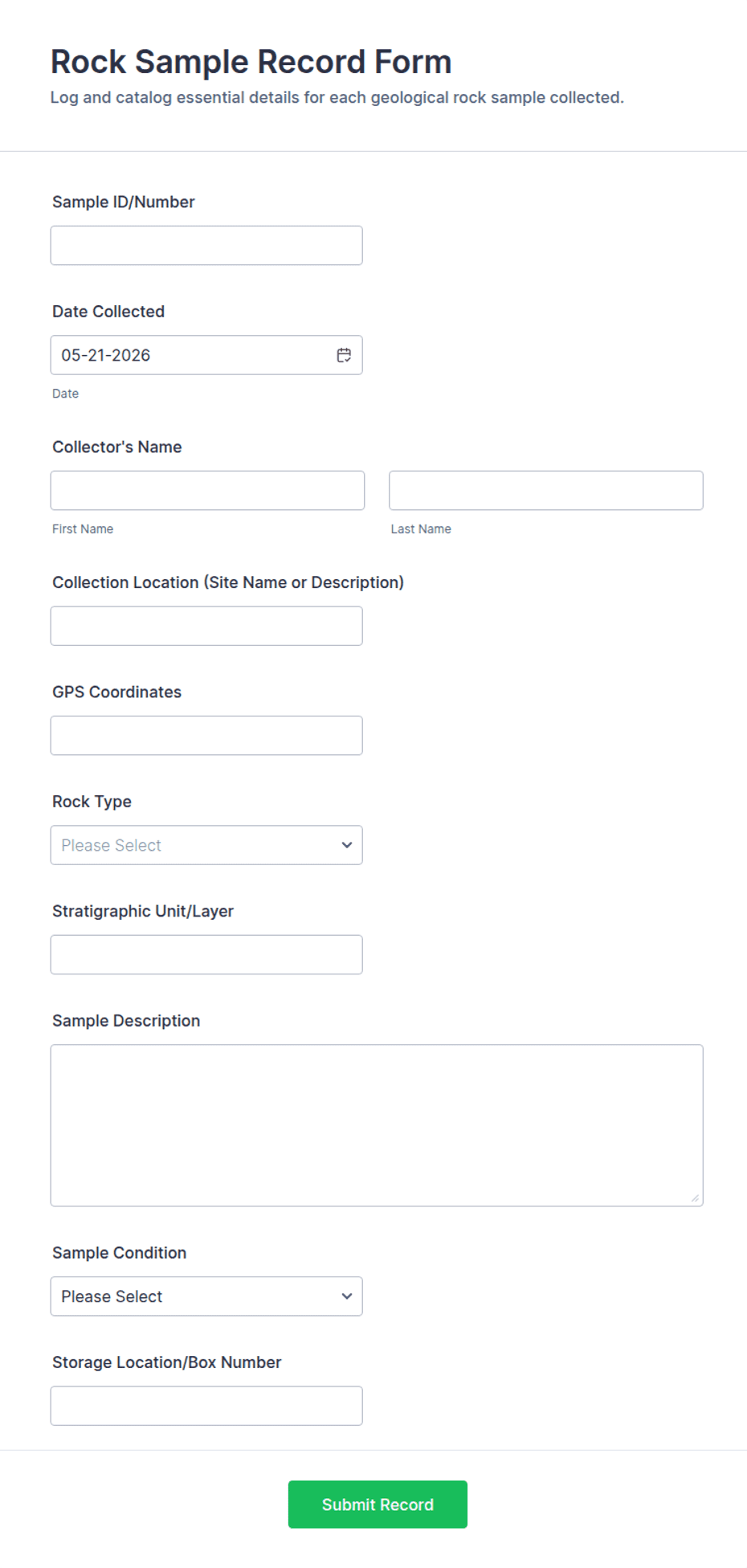Click the GPS Coordinates label
The image size is (747, 1568).
tap(117, 692)
